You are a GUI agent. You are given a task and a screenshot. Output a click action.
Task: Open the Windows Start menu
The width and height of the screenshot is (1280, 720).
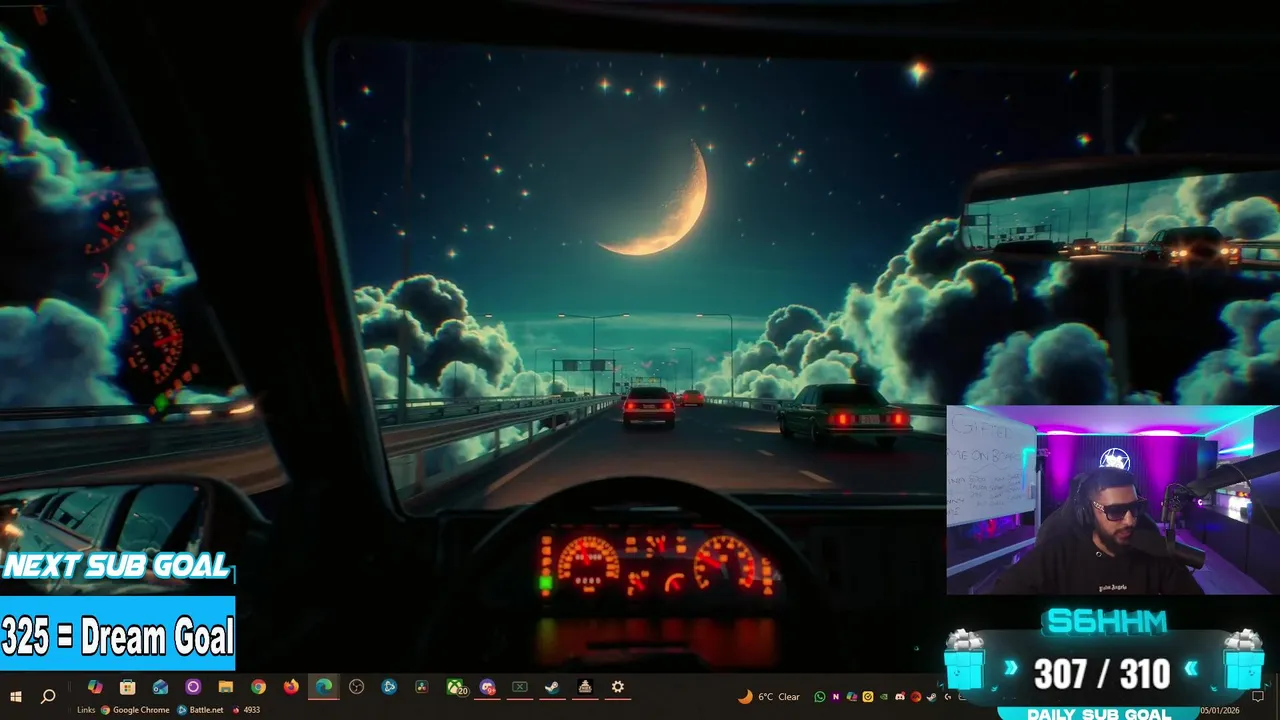coord(16,696)
